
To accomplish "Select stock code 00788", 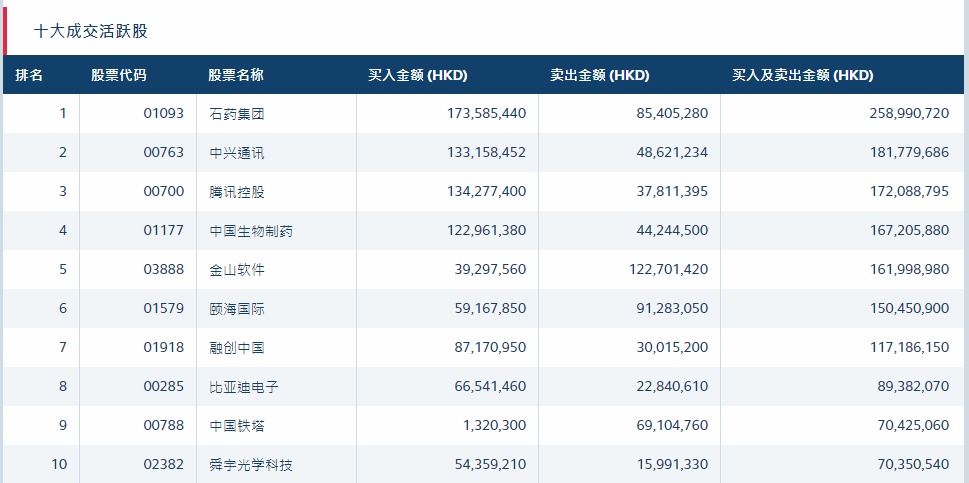I will tap(164, 426).
